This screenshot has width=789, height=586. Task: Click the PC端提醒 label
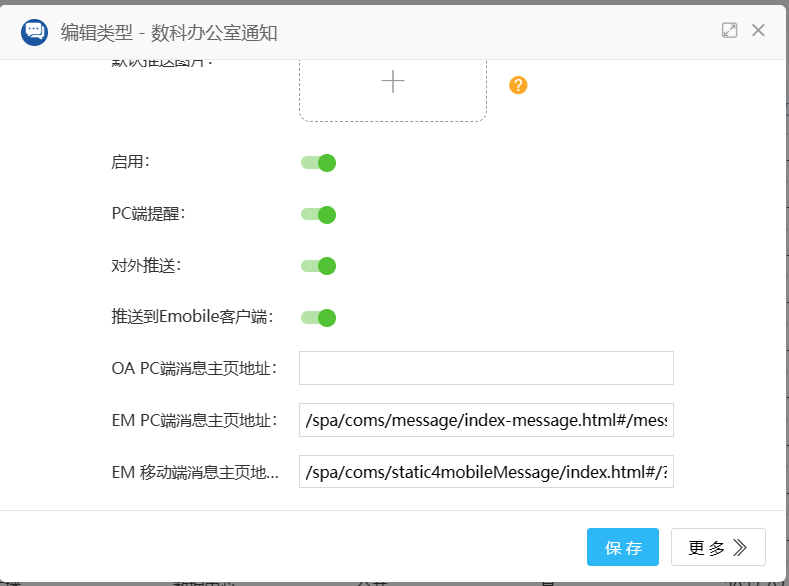coord(148,213)
